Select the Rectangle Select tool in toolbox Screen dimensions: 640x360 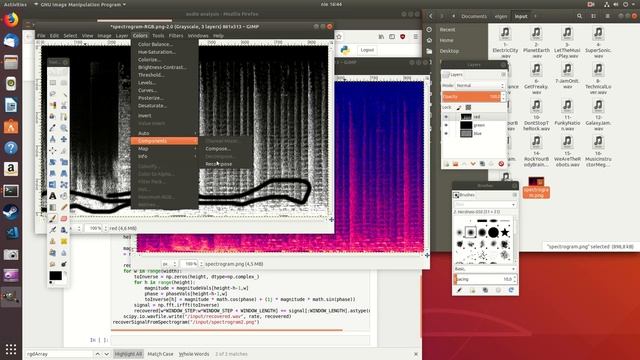coord(53,83)
